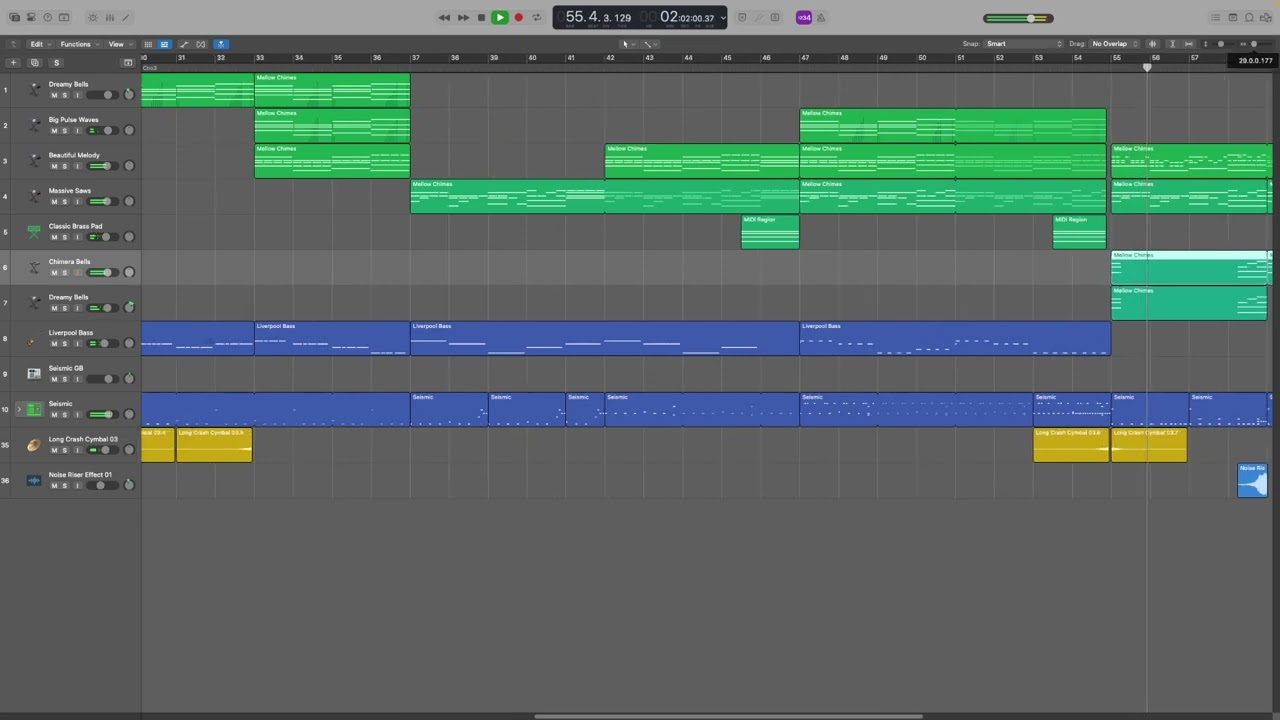Open the Snap Smart dropdown
The image size is (1280, 720).
pos(1024,44)
